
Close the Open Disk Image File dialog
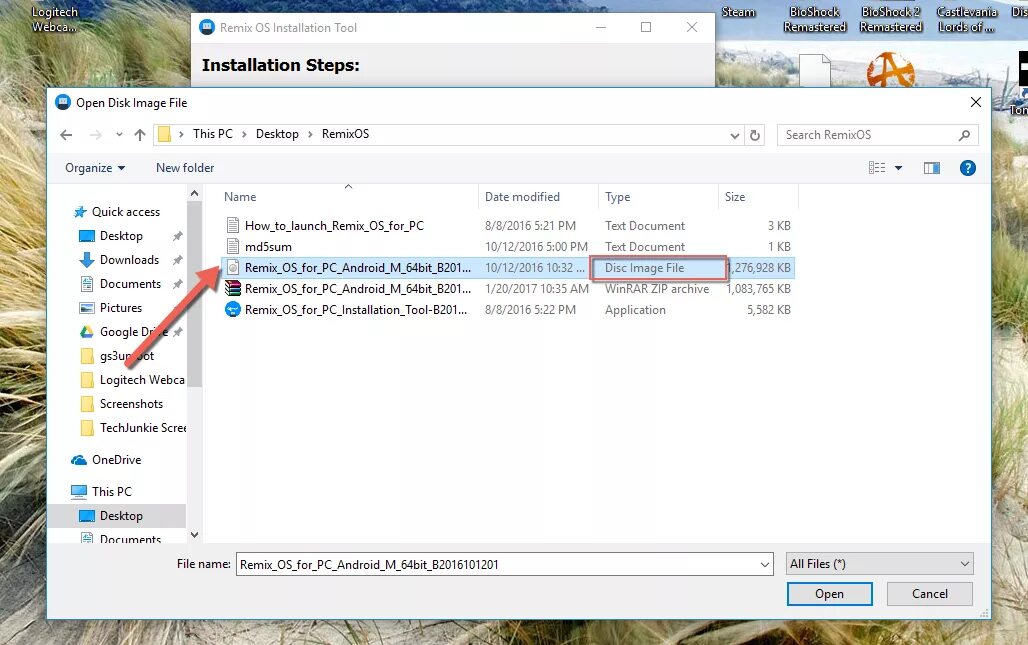(976, 102)
